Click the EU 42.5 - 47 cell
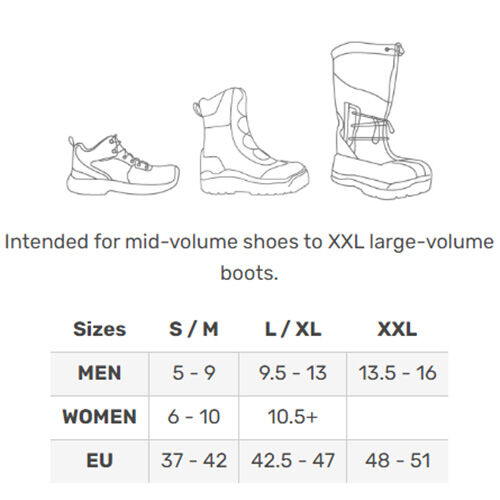500x500 pixels. point(293,461)
